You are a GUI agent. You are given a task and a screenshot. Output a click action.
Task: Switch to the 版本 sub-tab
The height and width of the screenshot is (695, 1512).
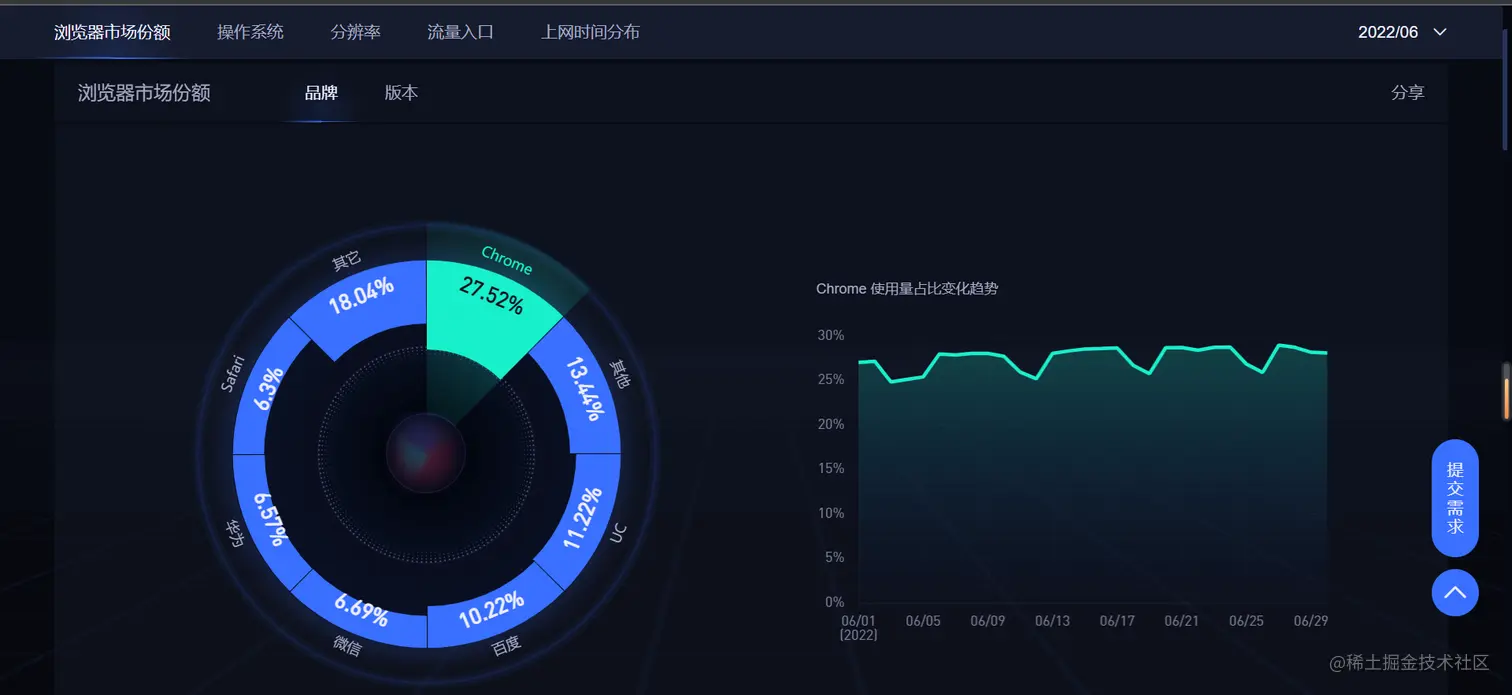(401, 93)
